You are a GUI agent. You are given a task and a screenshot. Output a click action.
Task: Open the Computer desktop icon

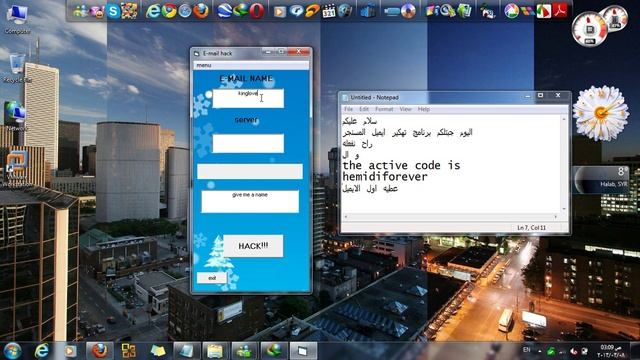[x=18, y=18]
